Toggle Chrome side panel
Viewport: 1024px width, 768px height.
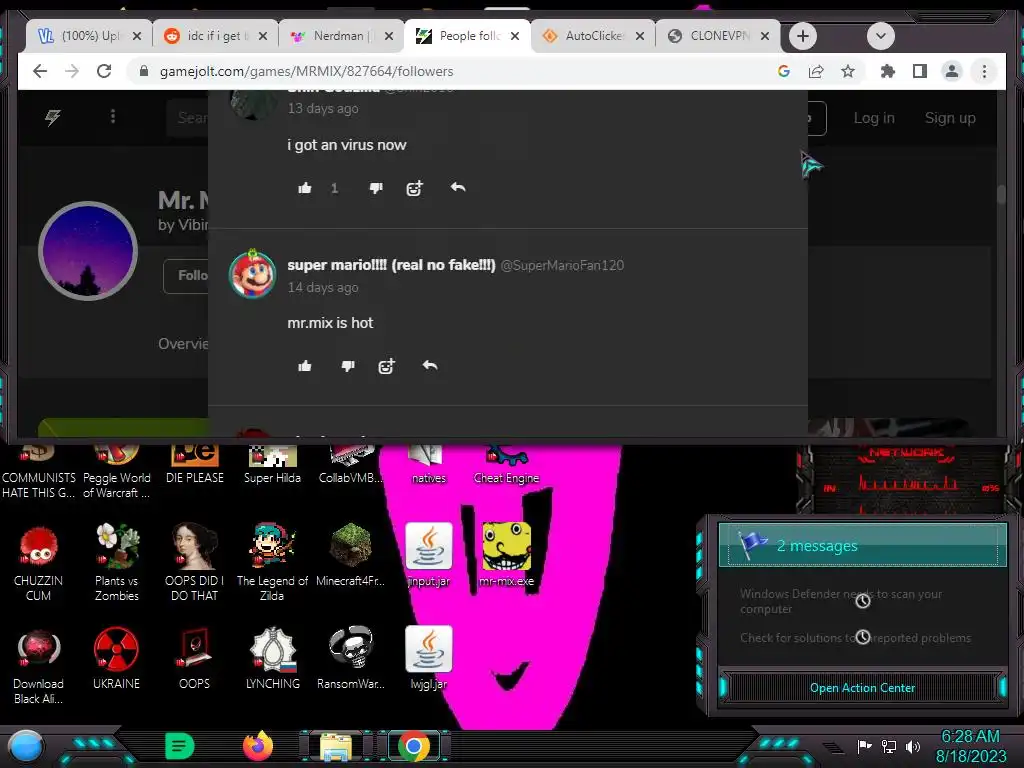[x=920, y=71]
